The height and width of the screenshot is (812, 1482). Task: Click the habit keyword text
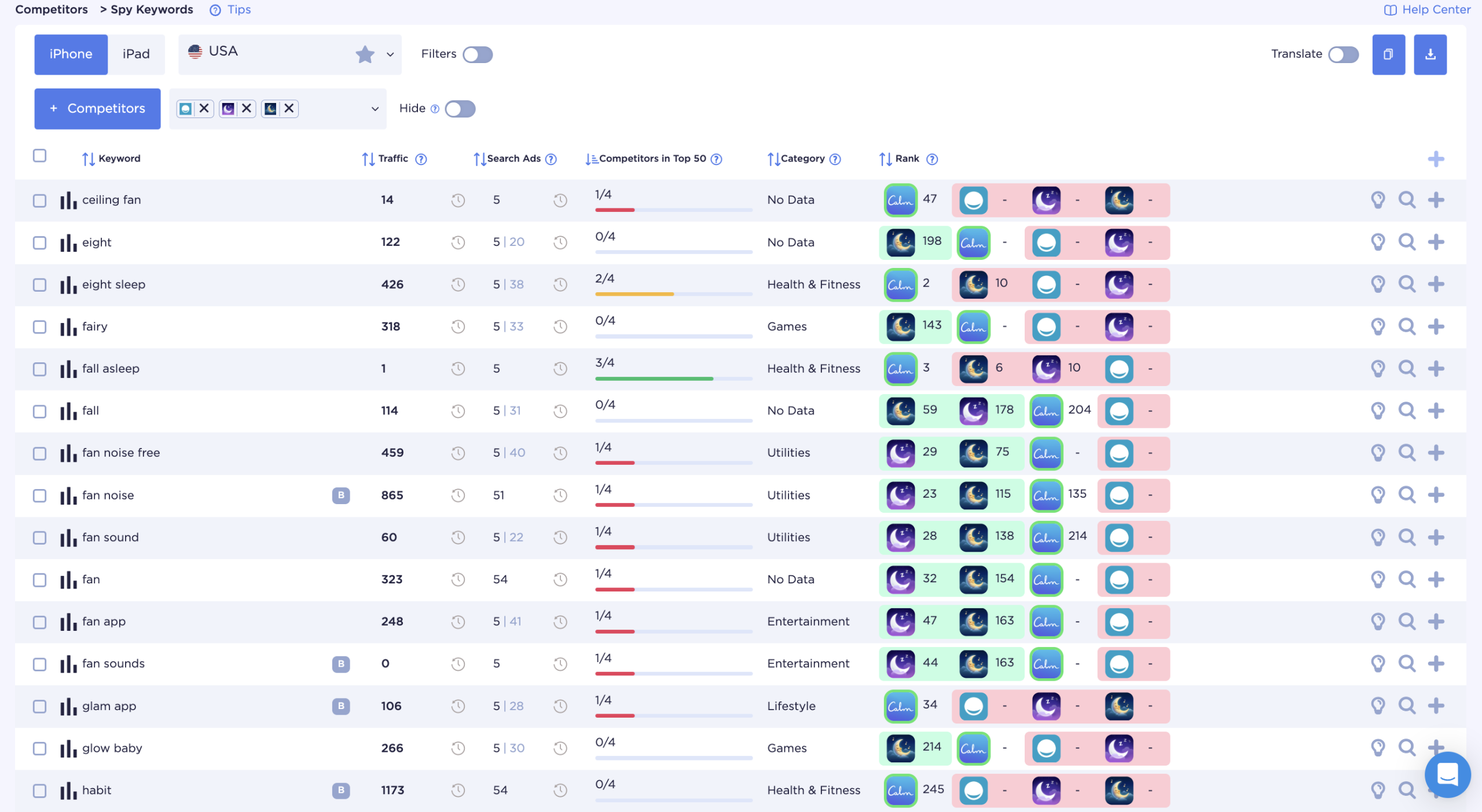(x=97, y=791)
